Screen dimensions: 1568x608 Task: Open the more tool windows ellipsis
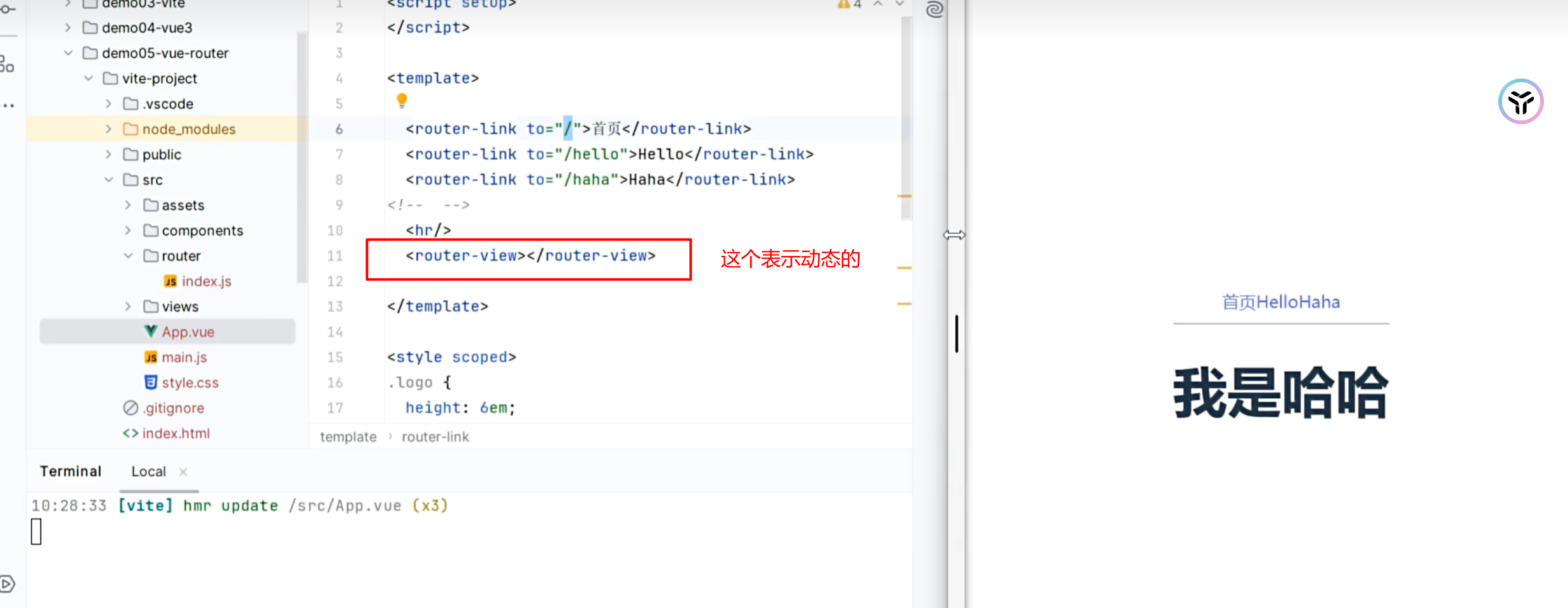8,106
